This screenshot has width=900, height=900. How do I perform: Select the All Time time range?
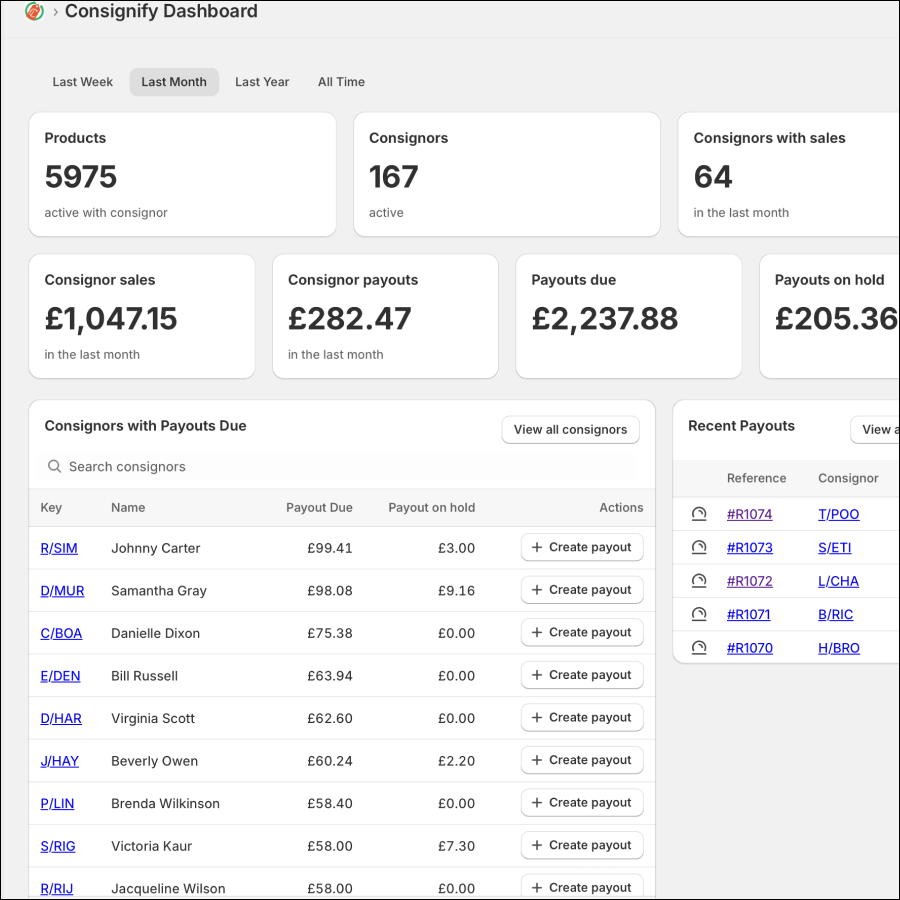[341, 82]
